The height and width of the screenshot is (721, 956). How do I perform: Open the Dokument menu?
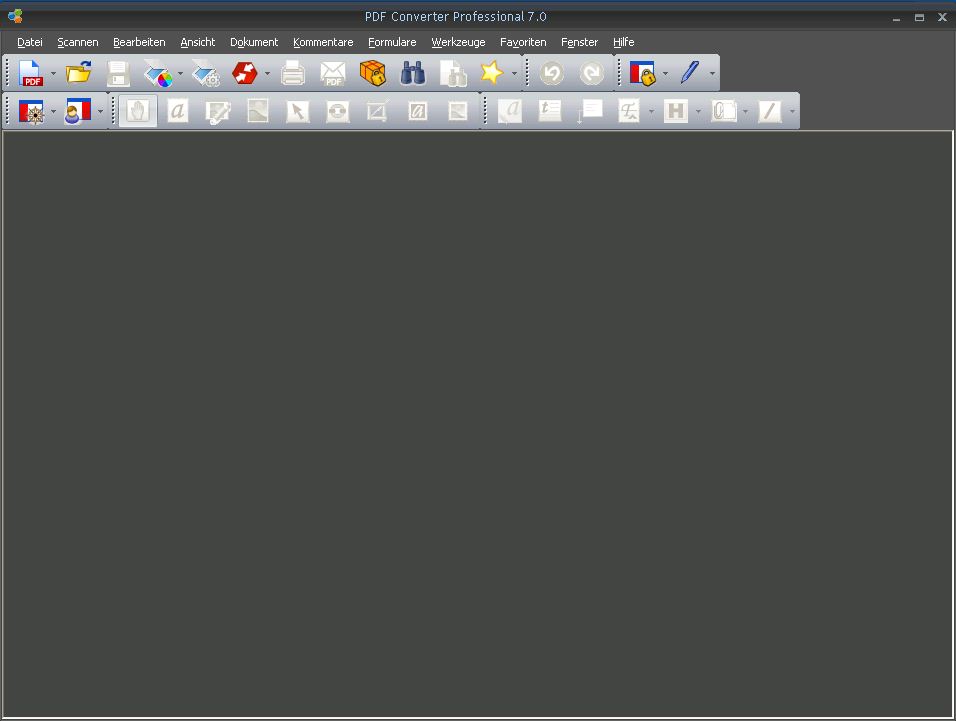[x=254, y=42]
